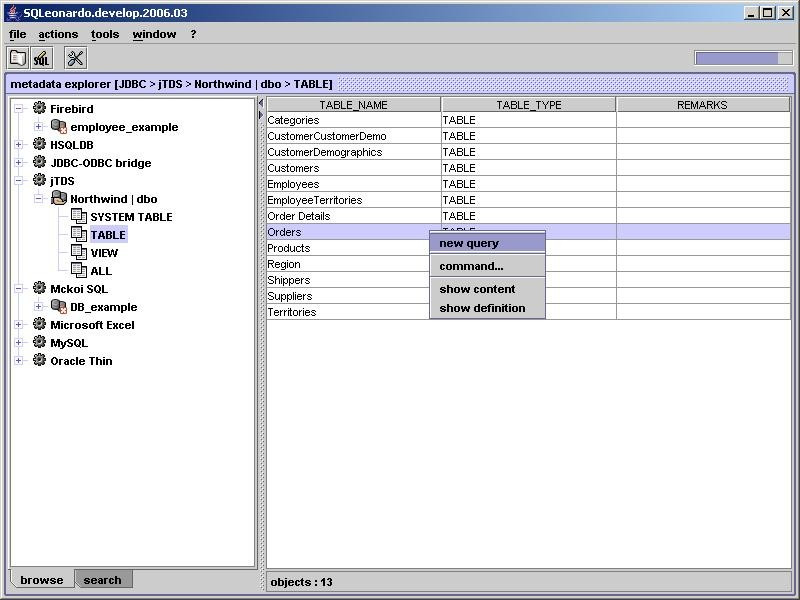Choose command... from context menu
Image resolution: width=800 pixels, height=600 pixels.
[x=487, y=266]
